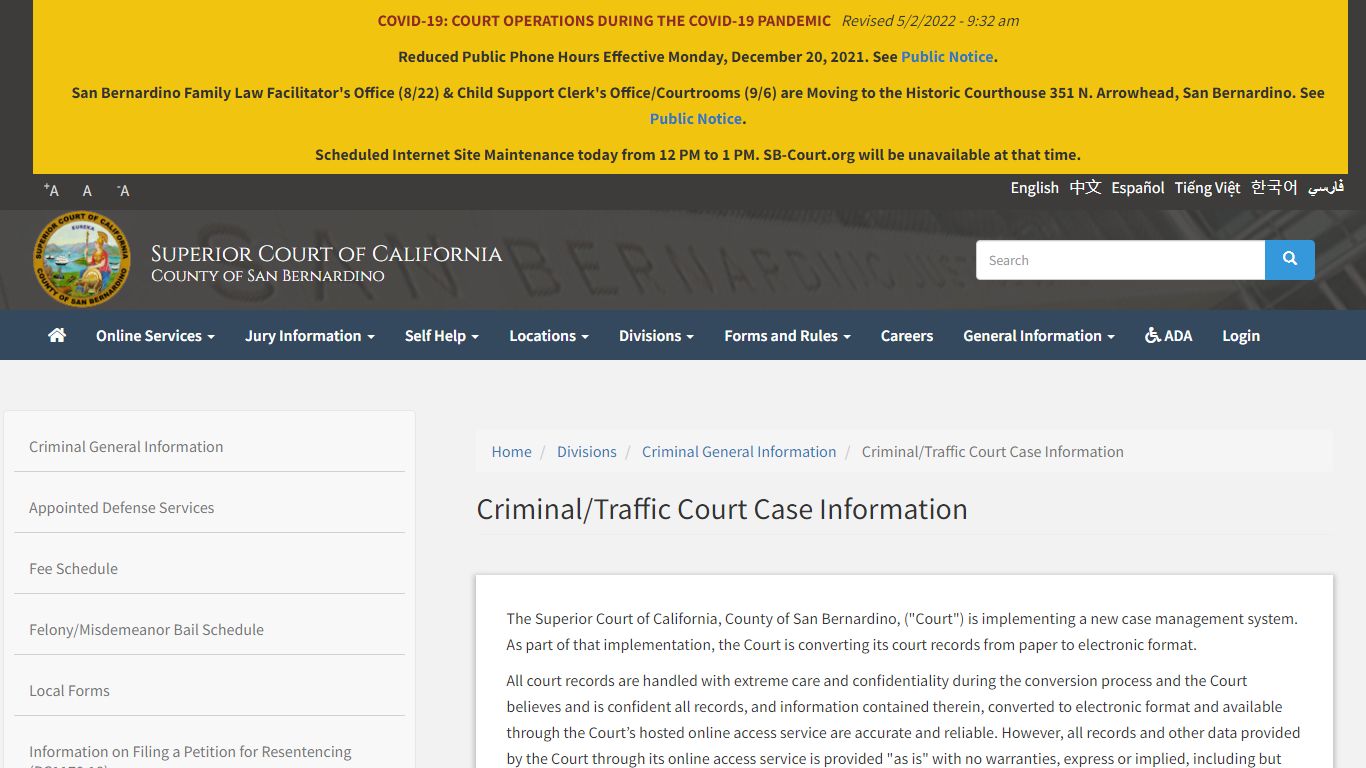Viewport: 1366px width, 768px height.
Task: Switch language to English
Action: 1034,188
